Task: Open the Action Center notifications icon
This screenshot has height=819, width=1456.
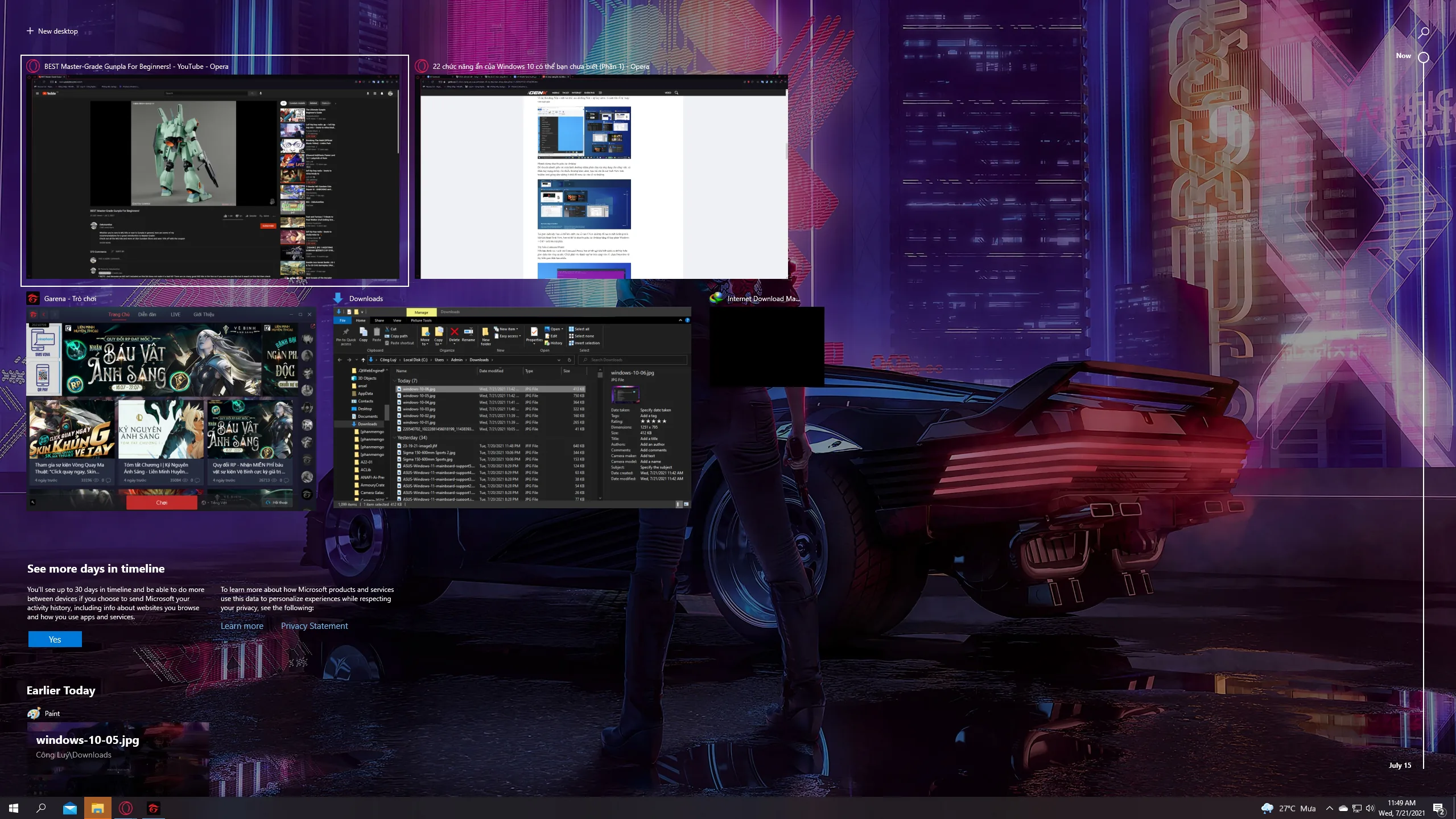Action: coord(1438,808)
